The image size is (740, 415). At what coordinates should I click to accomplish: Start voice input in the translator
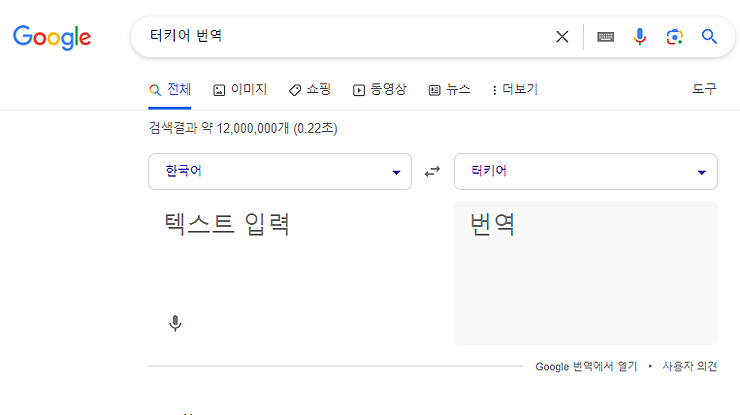(x=175, y=323)
